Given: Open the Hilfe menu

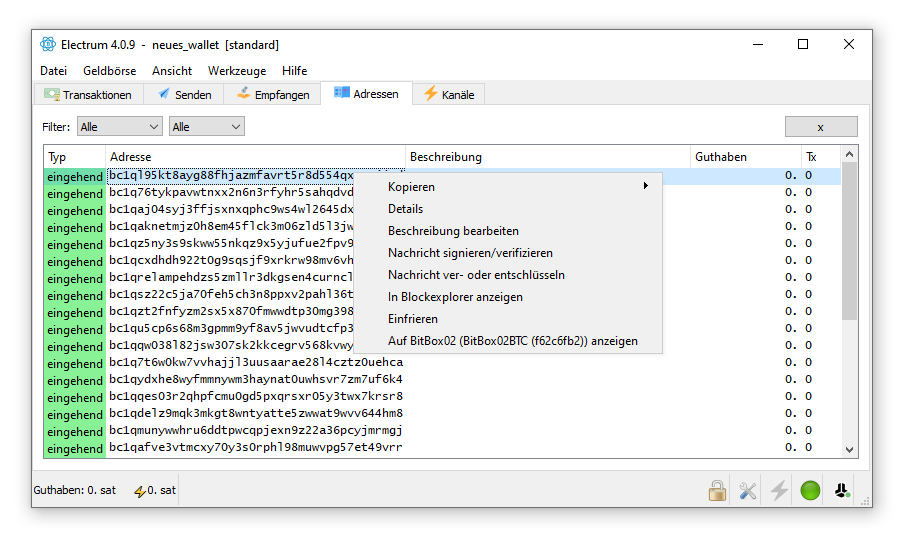Looking at the screenshot, I should 294,71.
